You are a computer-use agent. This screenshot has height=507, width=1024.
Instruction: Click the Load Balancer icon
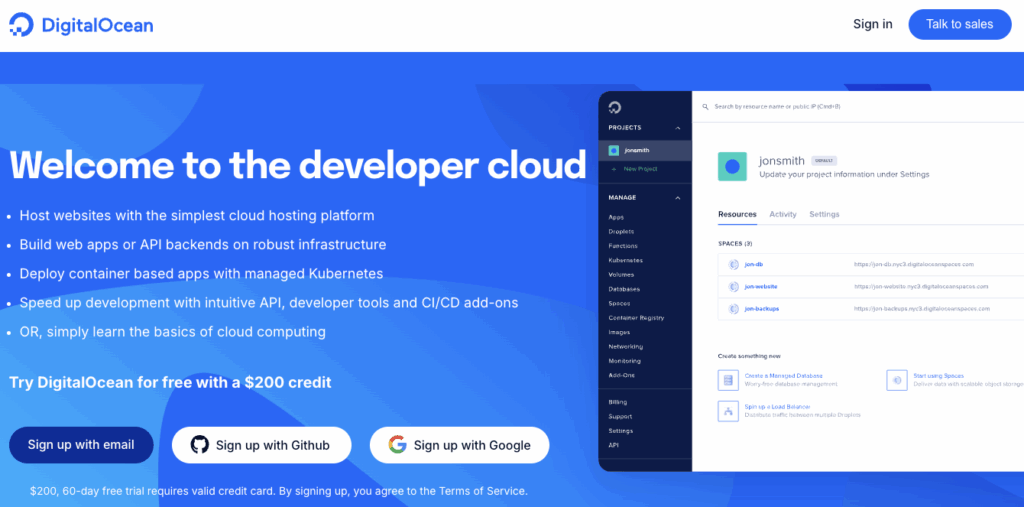(728, 412)
